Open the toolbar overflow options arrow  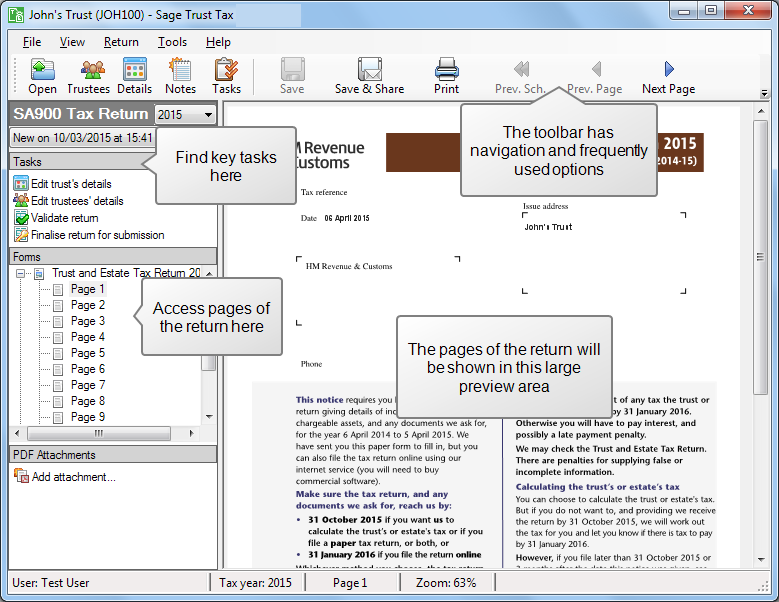765,93
